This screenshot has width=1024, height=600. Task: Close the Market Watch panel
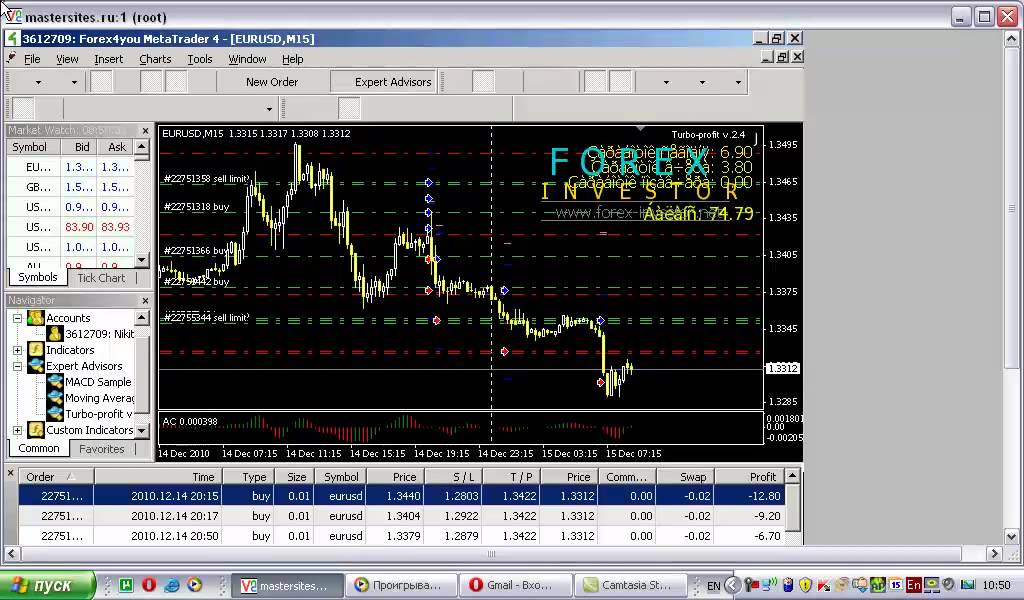coord(145,131)
